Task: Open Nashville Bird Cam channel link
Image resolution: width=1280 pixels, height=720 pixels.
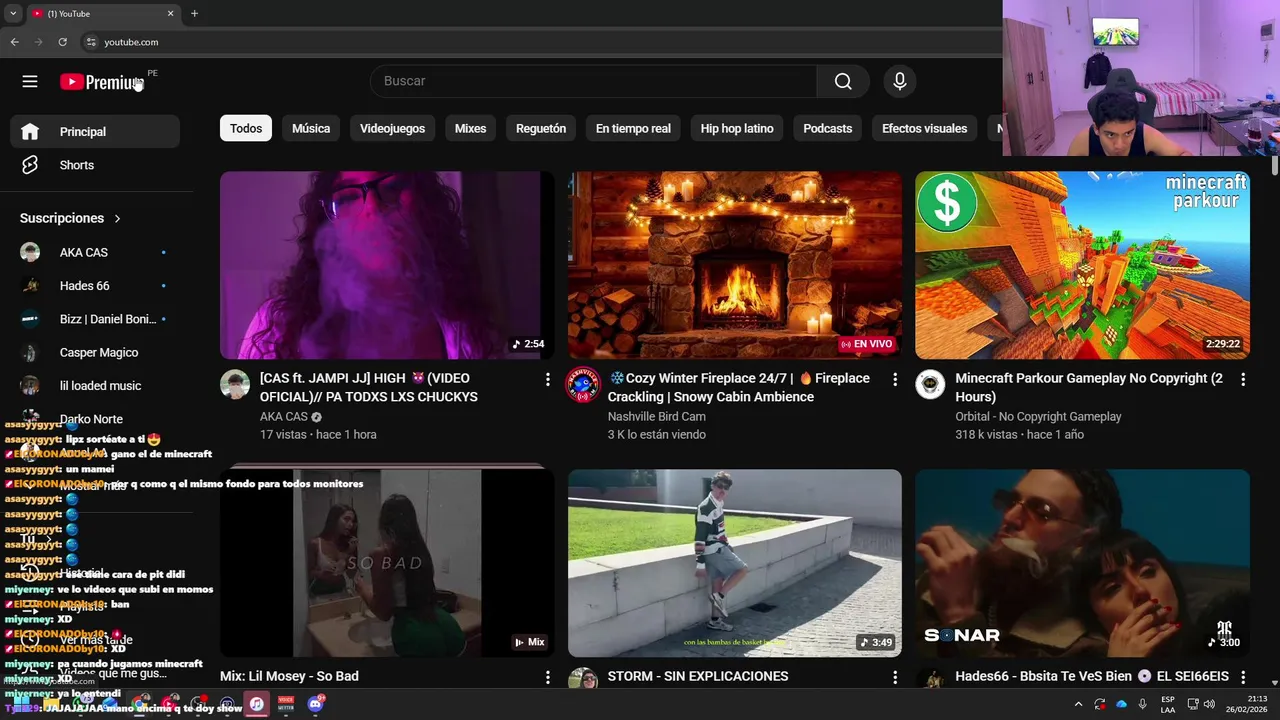Action: pos(657,417)
